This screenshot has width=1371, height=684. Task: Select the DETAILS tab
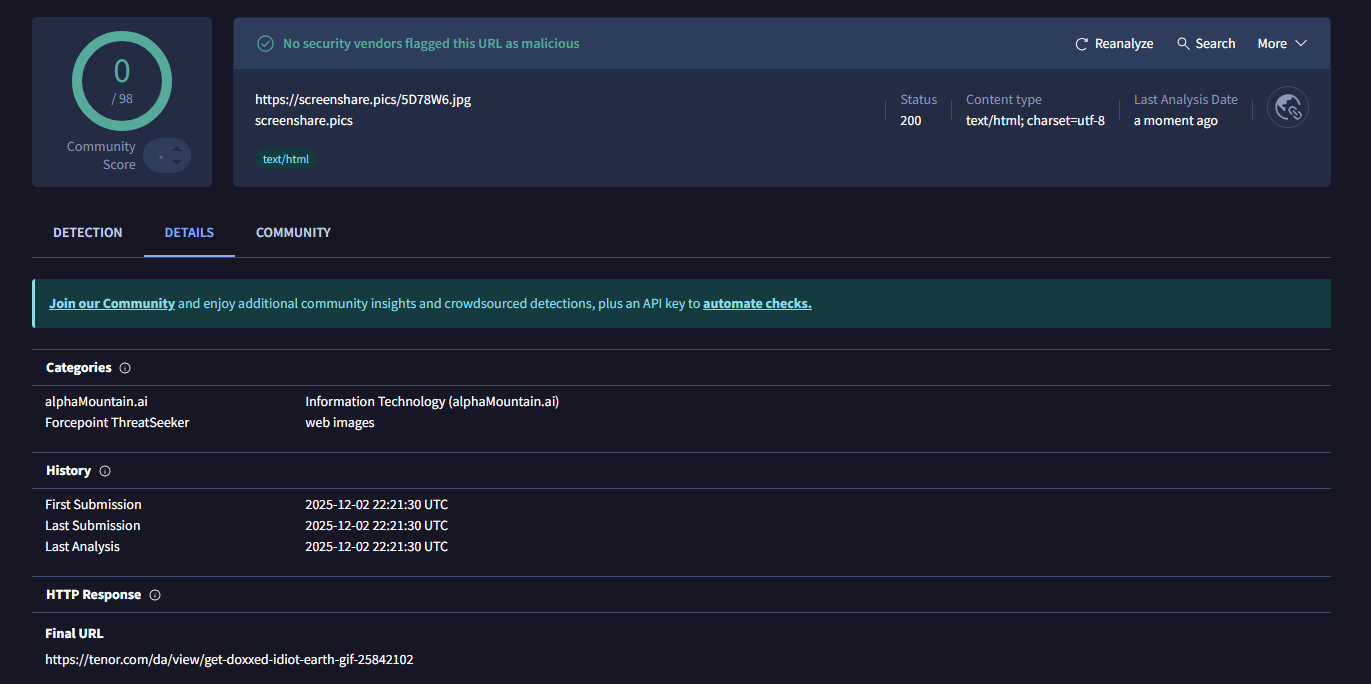click(x=189, y=232)
